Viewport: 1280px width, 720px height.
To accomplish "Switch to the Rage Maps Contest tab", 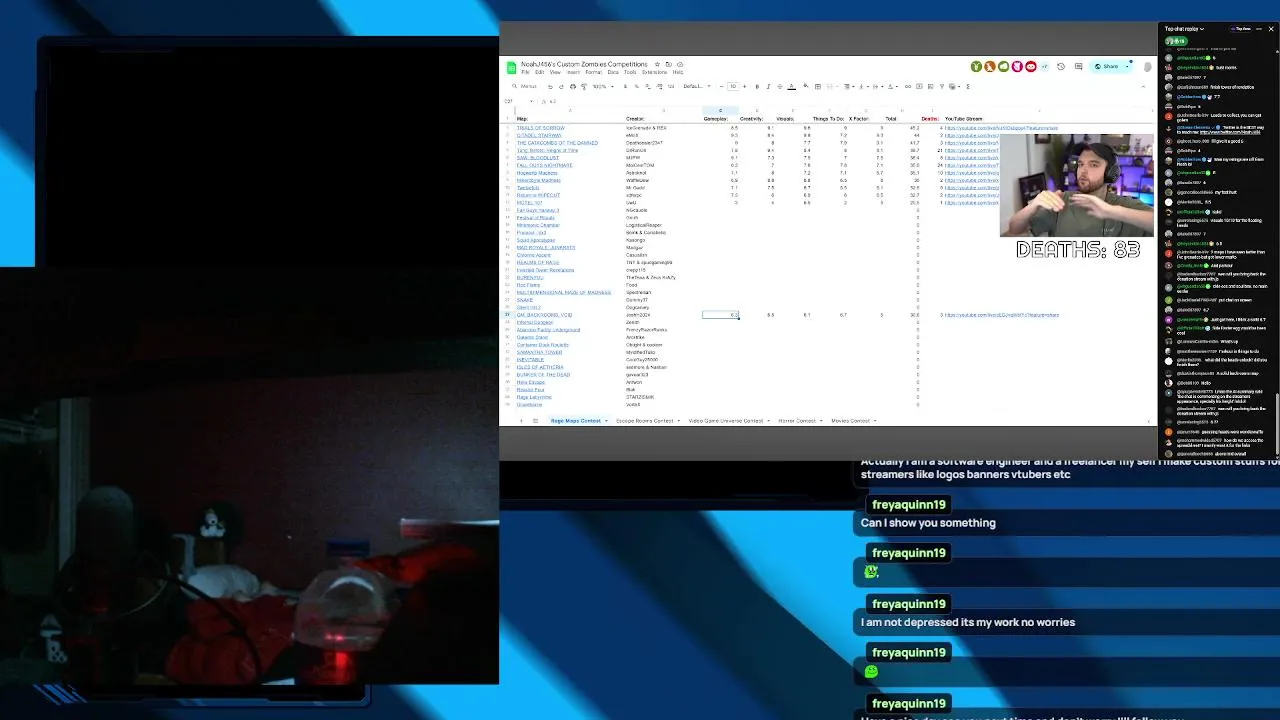I will tap(576, 421).
